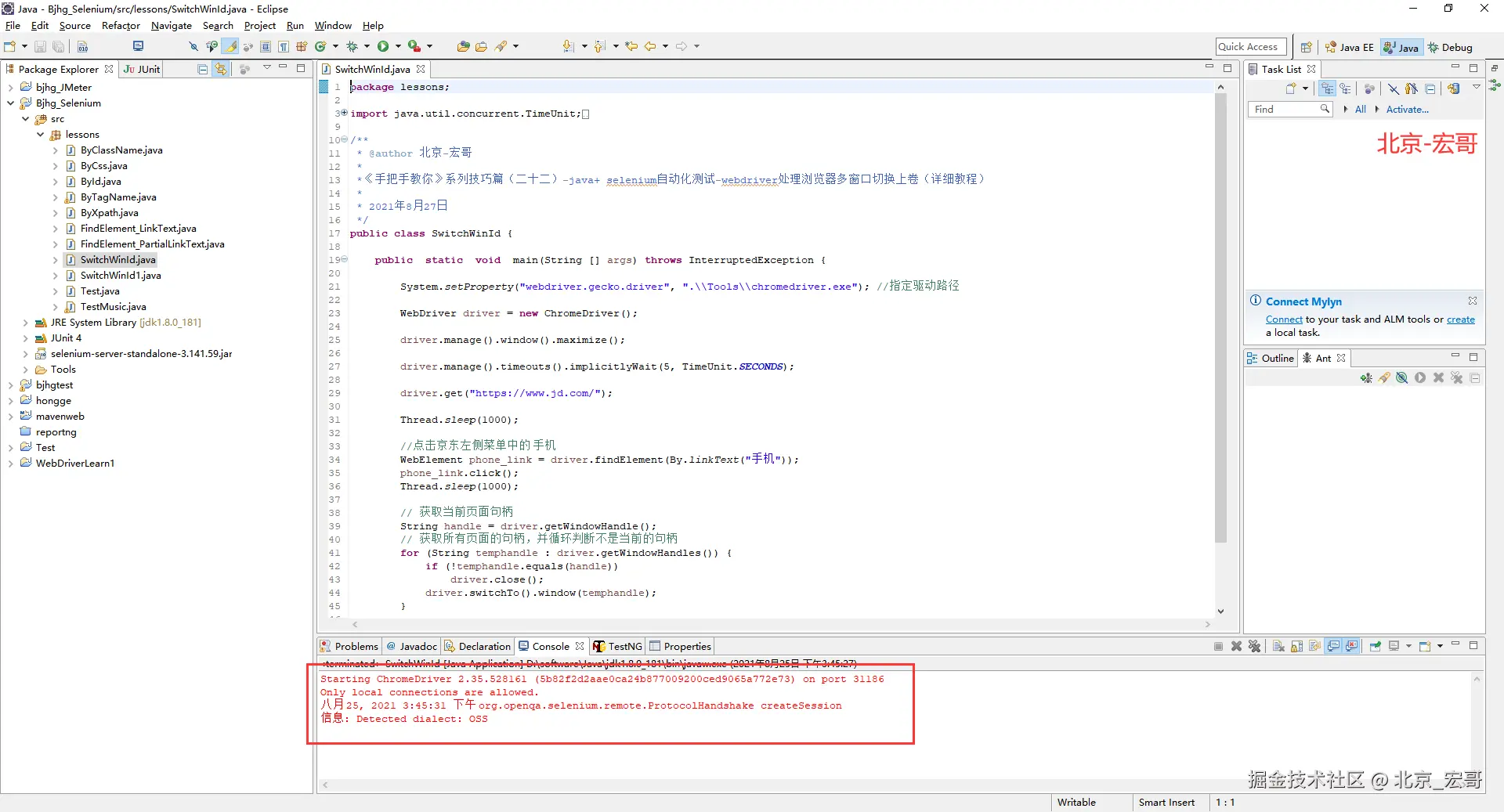Click the Activate... link in Task List
The height and width of the screenshot is (812, 1504).
pyautogui.click(x=1408, y=110)
